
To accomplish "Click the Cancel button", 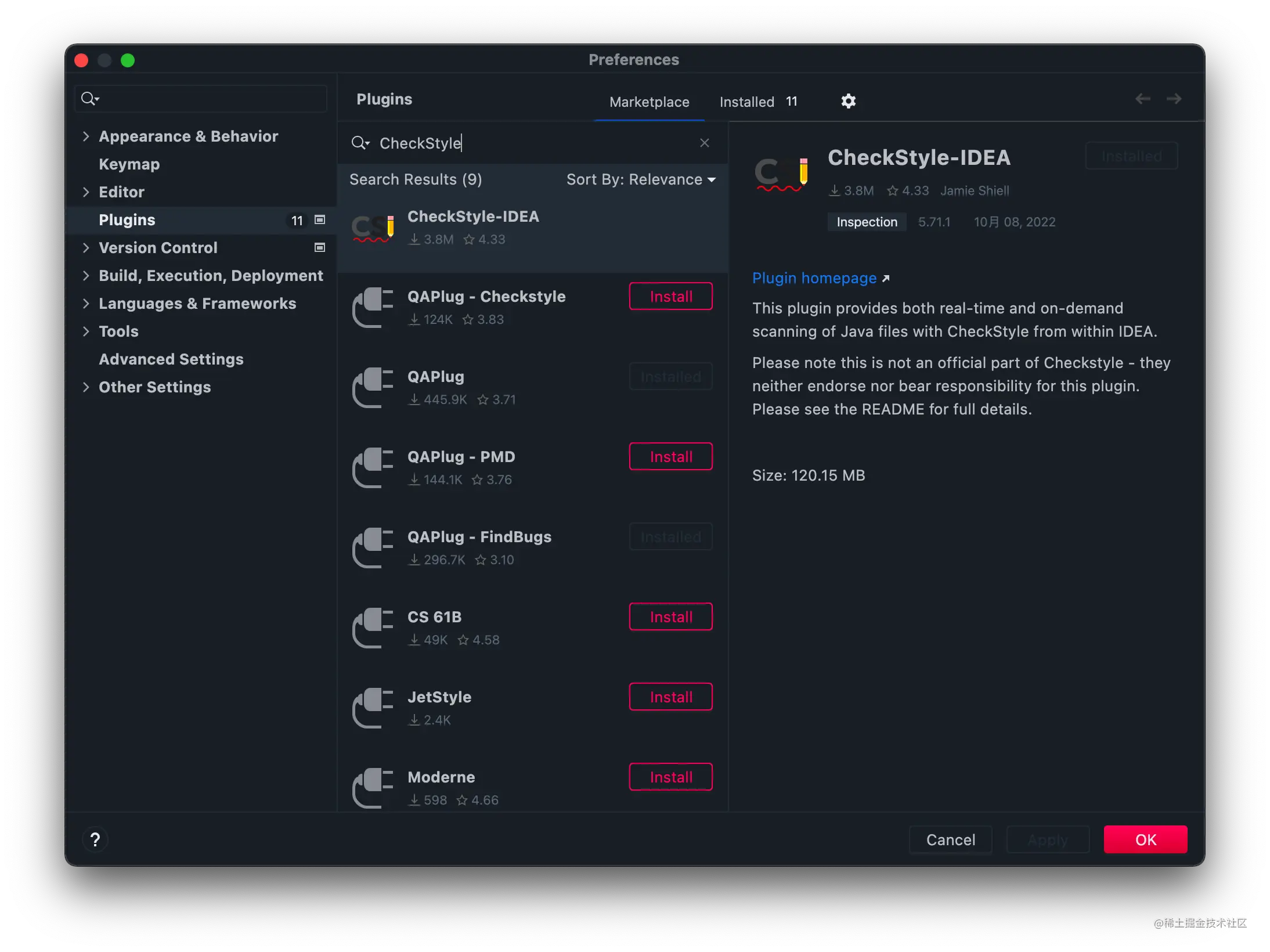I will 950,839.
